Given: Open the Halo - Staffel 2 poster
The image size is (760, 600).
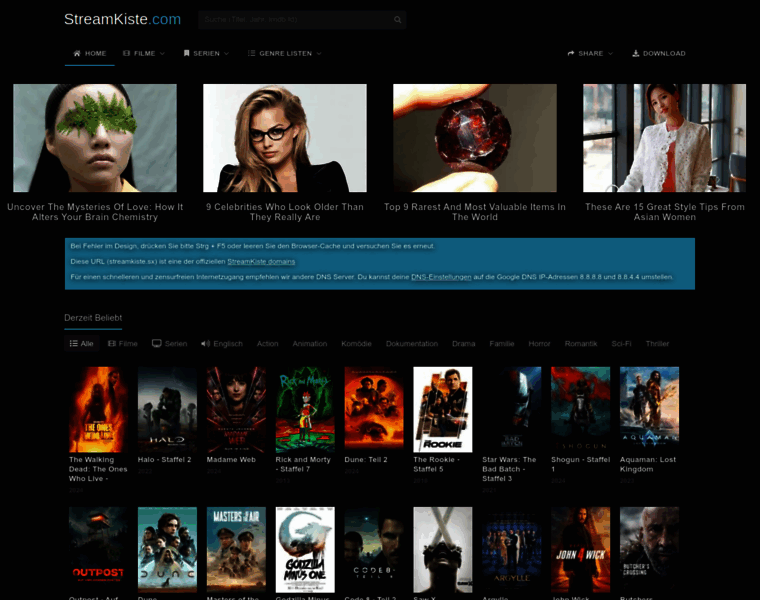Looking at the screenshot, I should coord(167,410).
